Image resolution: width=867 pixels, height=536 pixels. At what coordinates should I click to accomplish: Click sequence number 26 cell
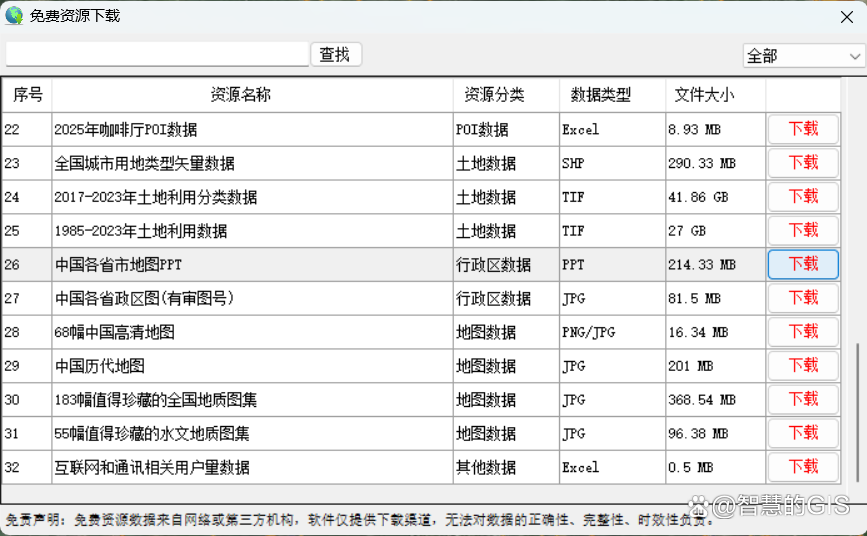(27, 264)
